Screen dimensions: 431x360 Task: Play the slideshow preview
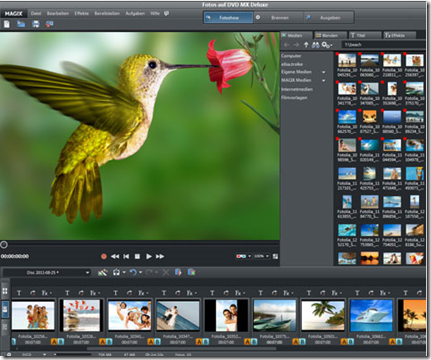149,256
